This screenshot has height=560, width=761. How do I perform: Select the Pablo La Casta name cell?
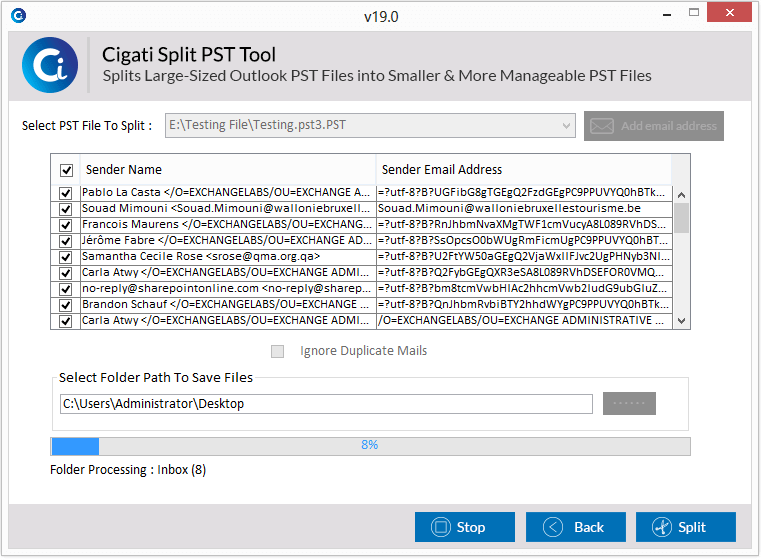coord(228,193)
